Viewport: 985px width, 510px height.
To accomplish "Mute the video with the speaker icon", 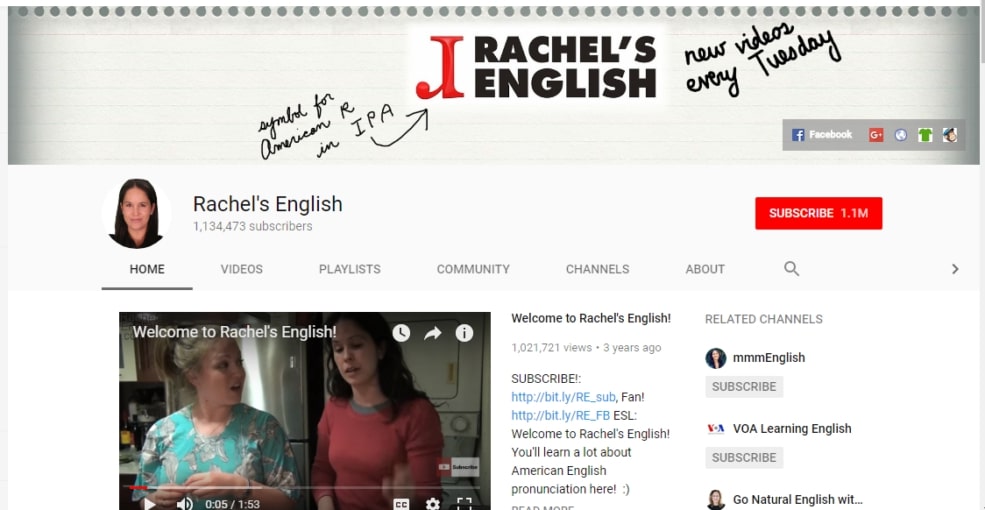I will (x=184, y=503).
